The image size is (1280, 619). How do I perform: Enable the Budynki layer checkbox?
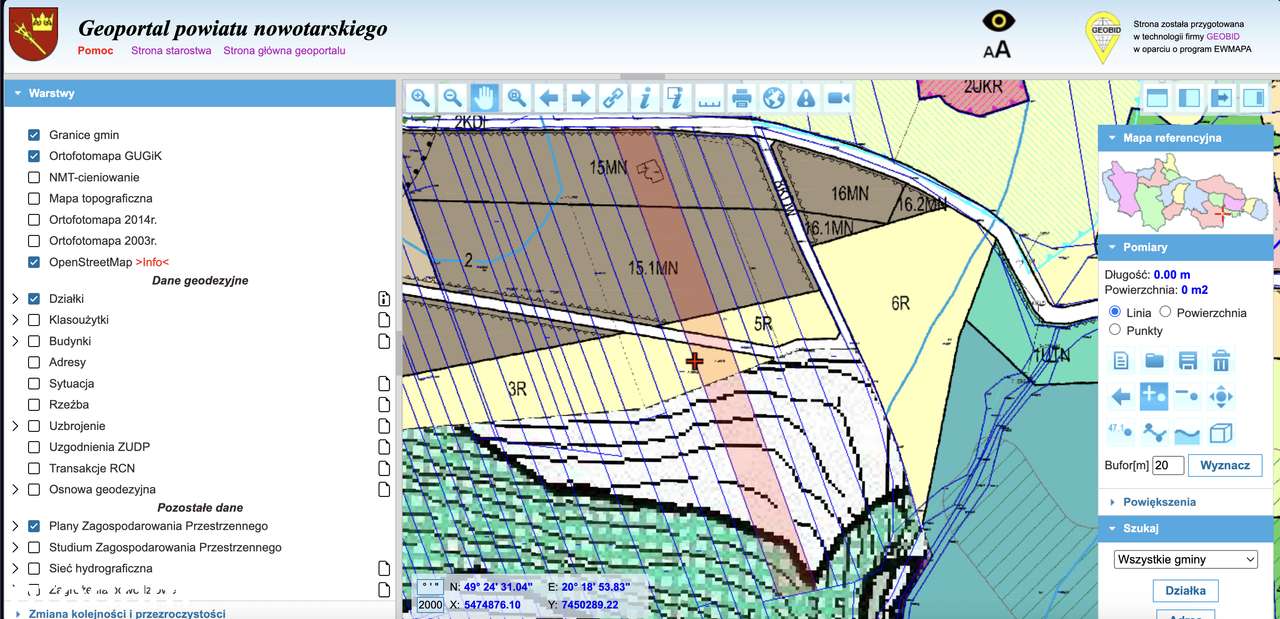pos(34,341)
